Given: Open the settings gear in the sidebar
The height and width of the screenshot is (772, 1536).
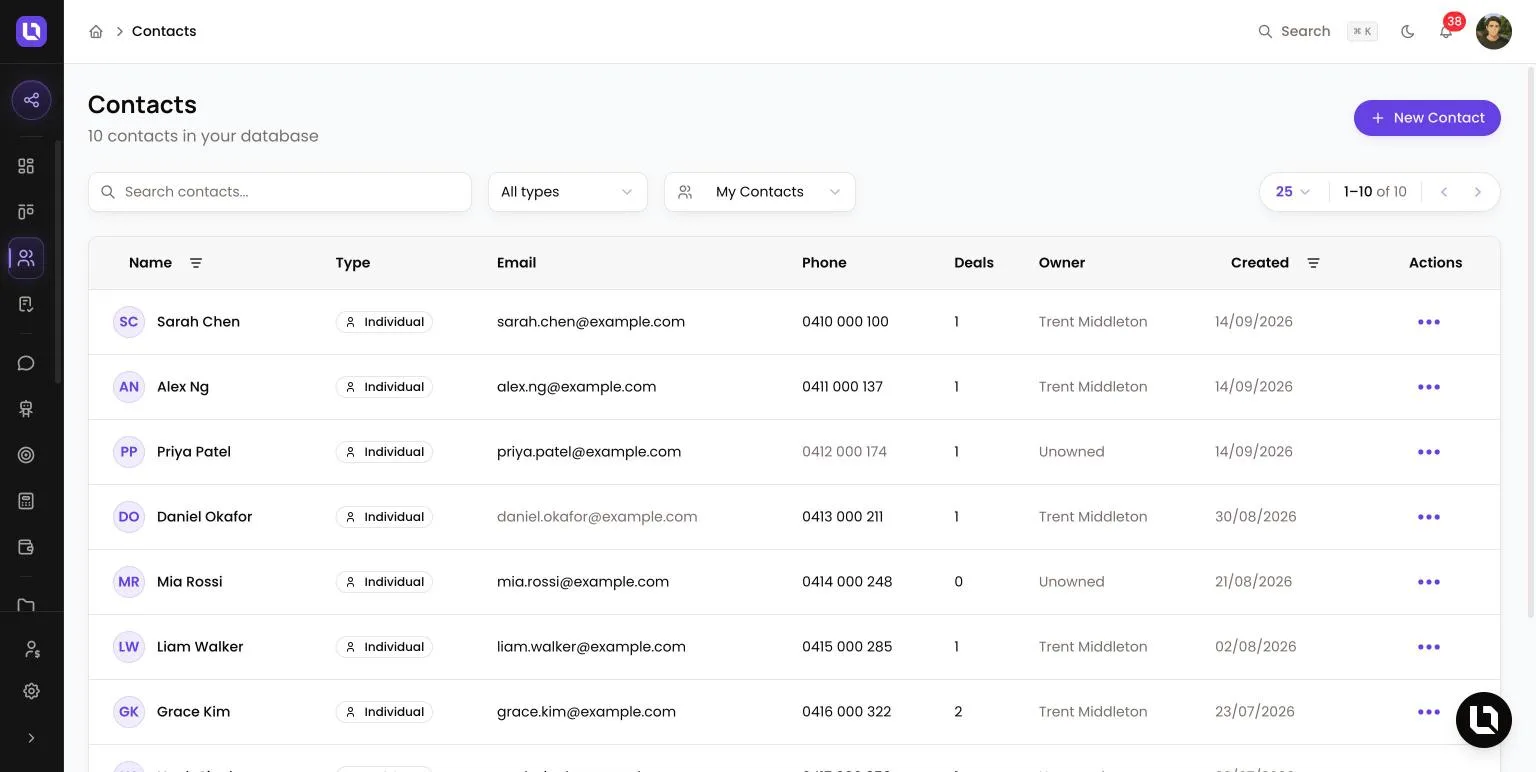Looking at the screenshot, I should pyautogui.click(x=31, y=691).
